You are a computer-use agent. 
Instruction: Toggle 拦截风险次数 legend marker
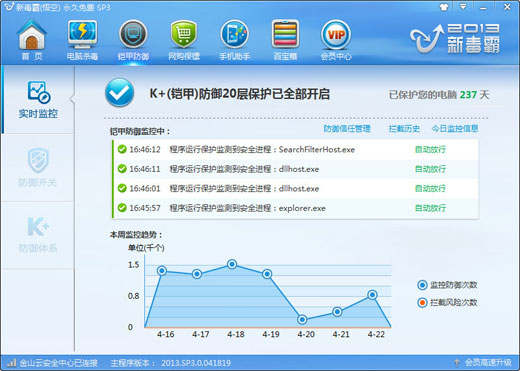pos(422,303)
